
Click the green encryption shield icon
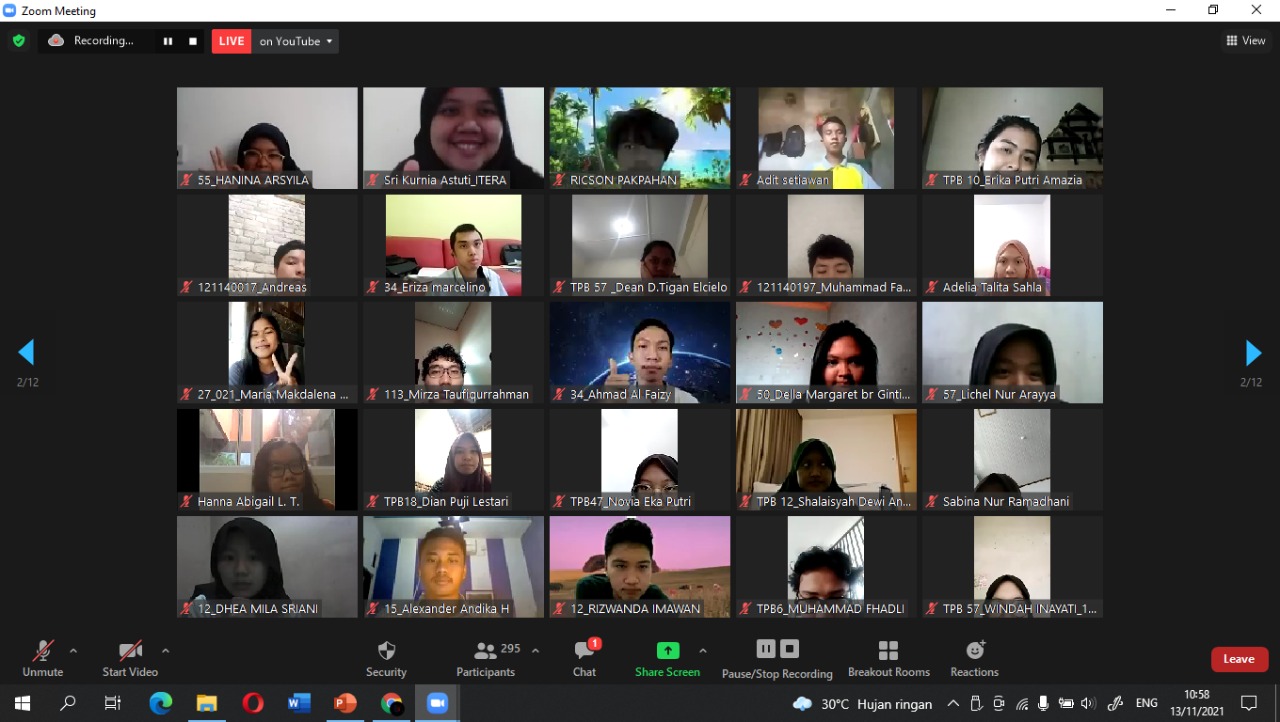[18, 41]
